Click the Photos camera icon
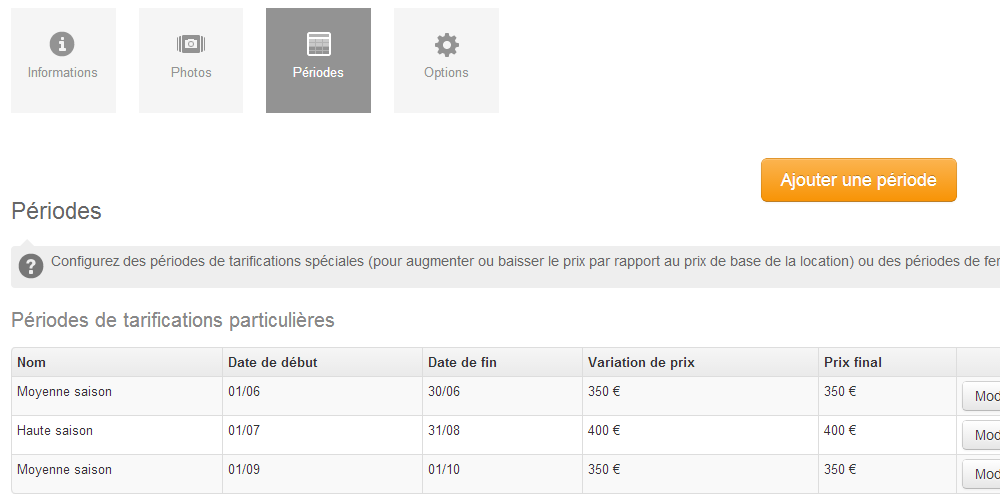This screenshot has width=1000, height=500. coord(191,44)
